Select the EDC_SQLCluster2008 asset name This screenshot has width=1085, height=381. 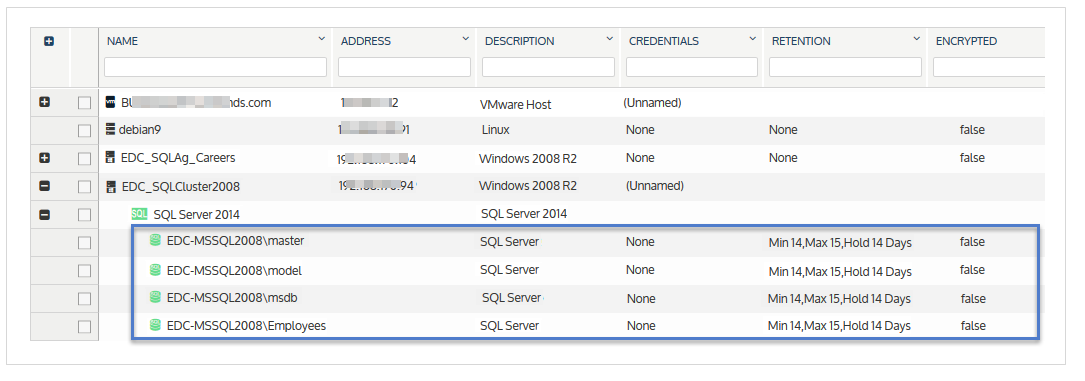point(181,187)
